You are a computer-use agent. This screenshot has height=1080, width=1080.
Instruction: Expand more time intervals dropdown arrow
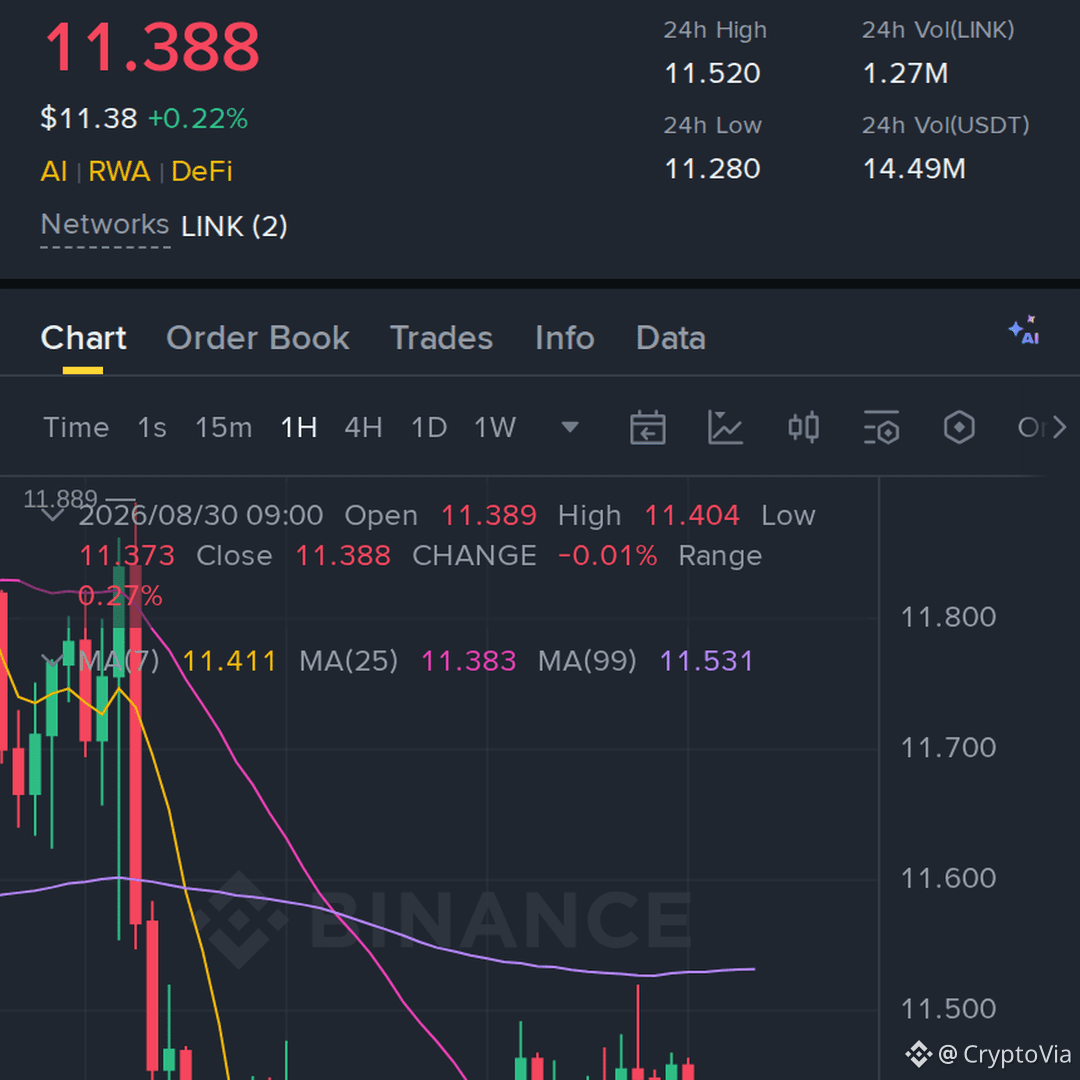[570, 427]
